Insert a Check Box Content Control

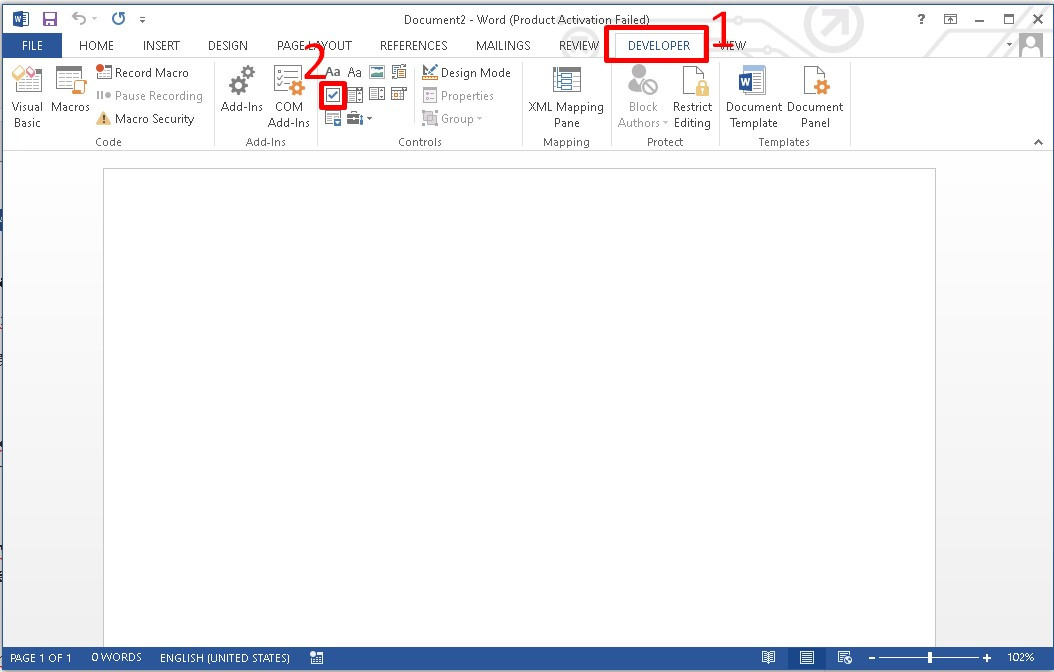333,94
